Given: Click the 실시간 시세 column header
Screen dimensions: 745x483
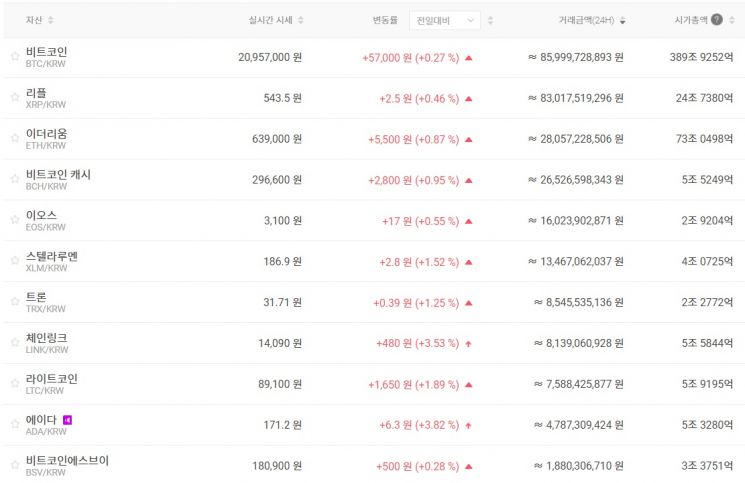Looking at the screenshot, I should coord(270,20).
